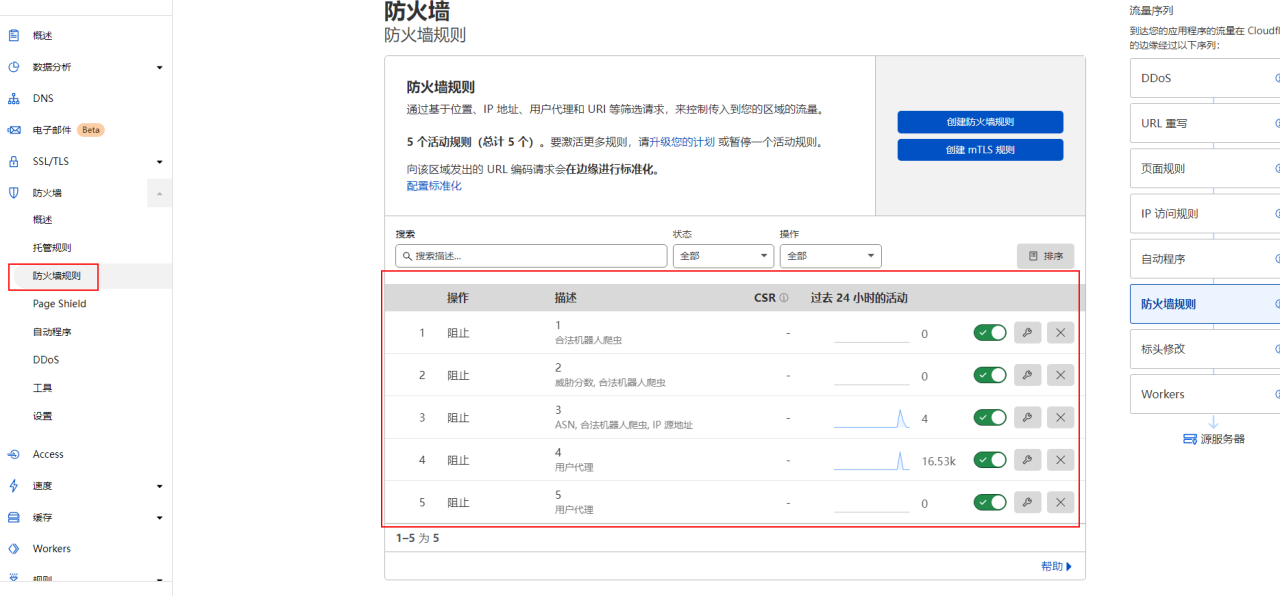Disable firewall rule 3 toggle

pyautogui.click(x=990, y=417)
